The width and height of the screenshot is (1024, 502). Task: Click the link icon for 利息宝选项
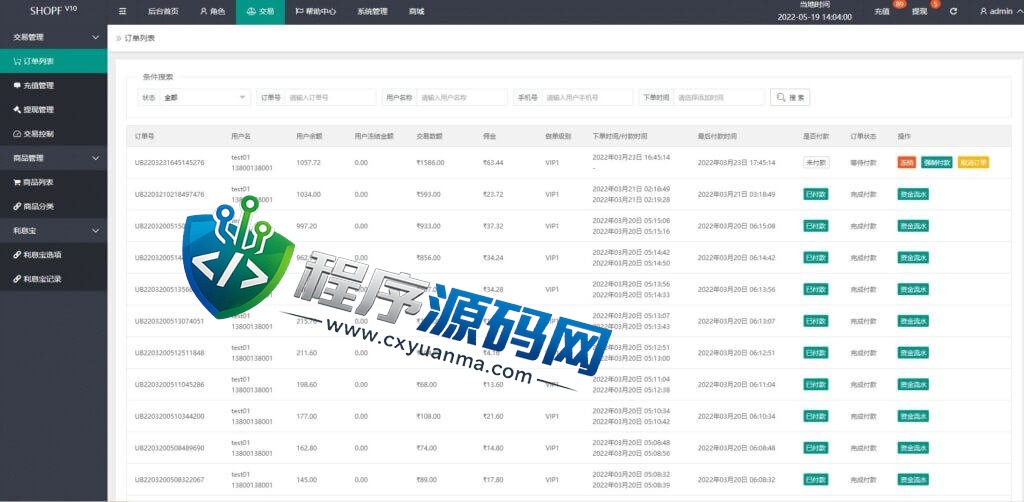tap(17, 255)
